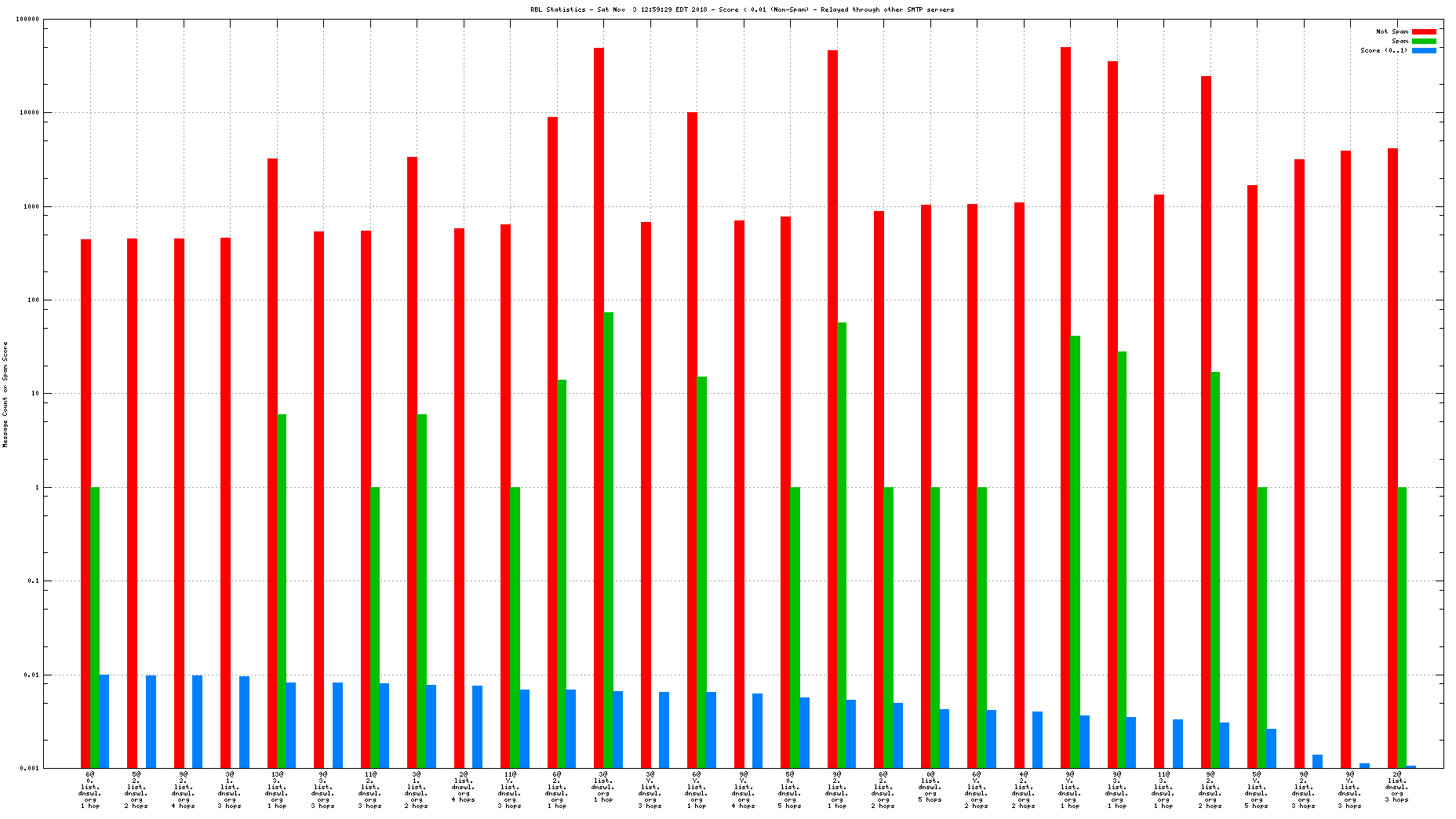Click the '2@ list.dnswl.org 3 hops' axis label

click(x=1396, y=787)
